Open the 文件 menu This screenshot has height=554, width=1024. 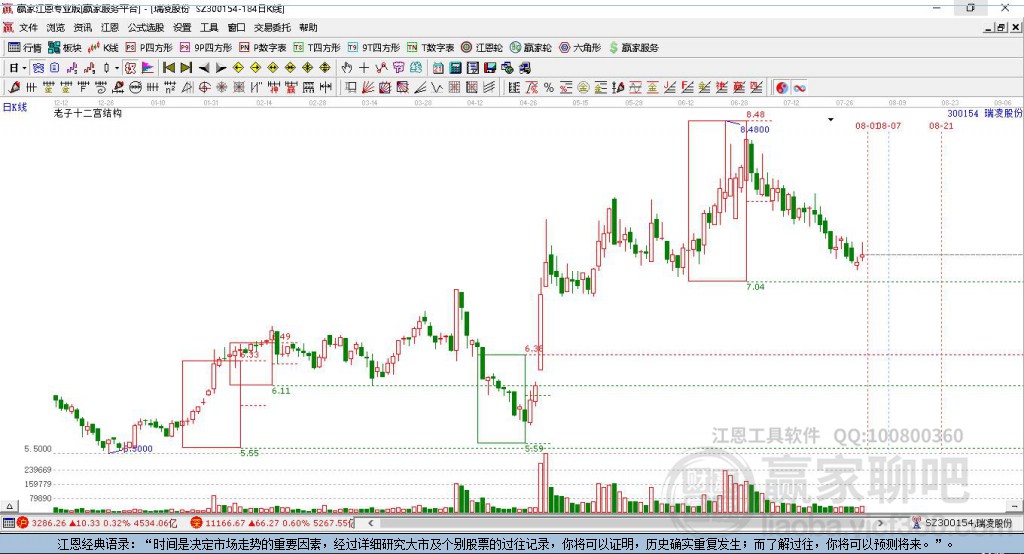[x=29, y=27]
